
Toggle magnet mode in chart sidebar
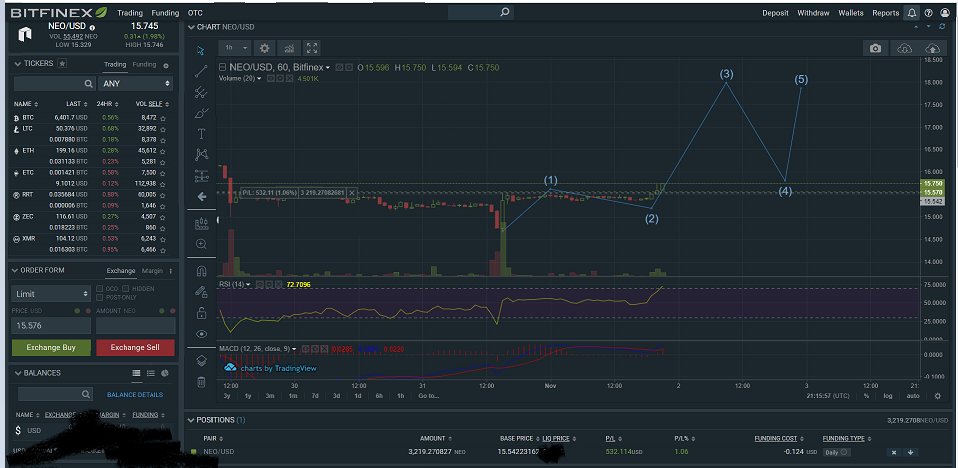pos(201,271)
